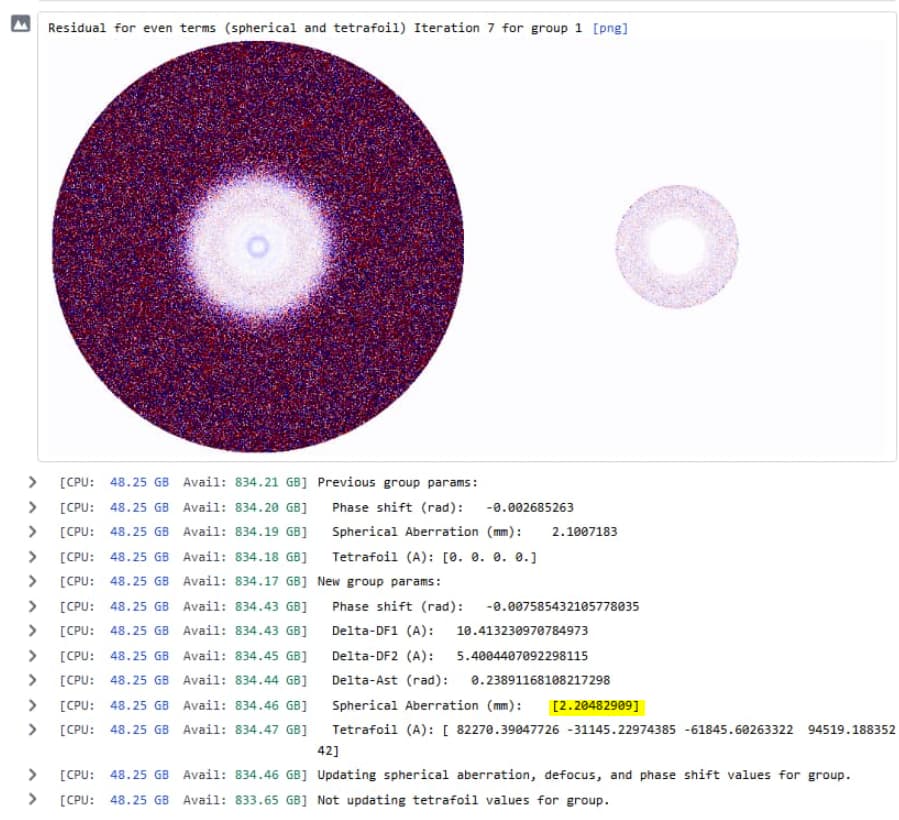Image resolution: width=899 pixels, height=820 pixels.
Task: Click the value 2.1007183
Action: coord(584,532)
